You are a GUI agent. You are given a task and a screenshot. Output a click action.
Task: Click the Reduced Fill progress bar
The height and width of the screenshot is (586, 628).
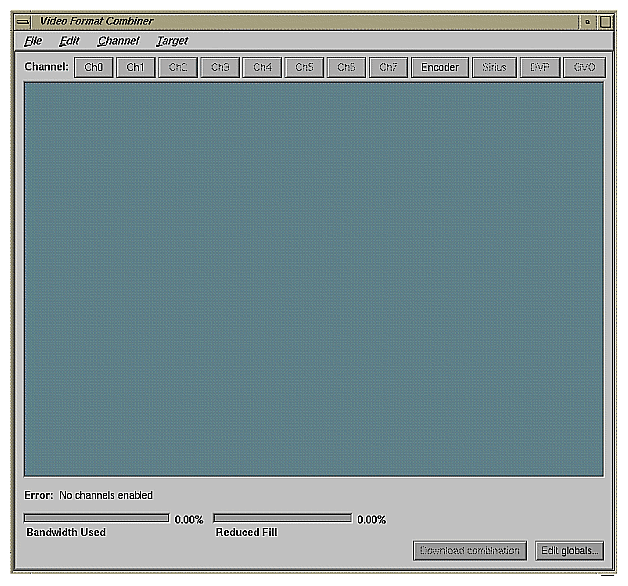click(283, 518)
